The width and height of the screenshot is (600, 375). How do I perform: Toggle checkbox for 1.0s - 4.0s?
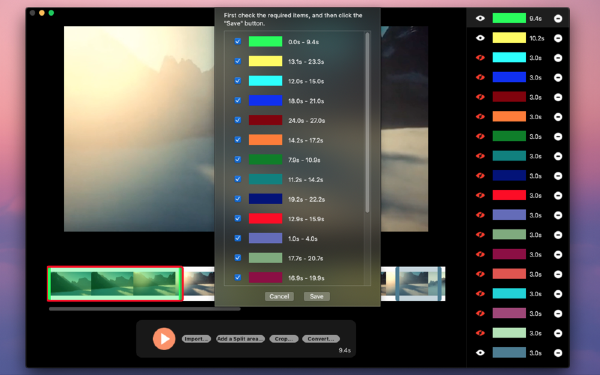(238, 238)
